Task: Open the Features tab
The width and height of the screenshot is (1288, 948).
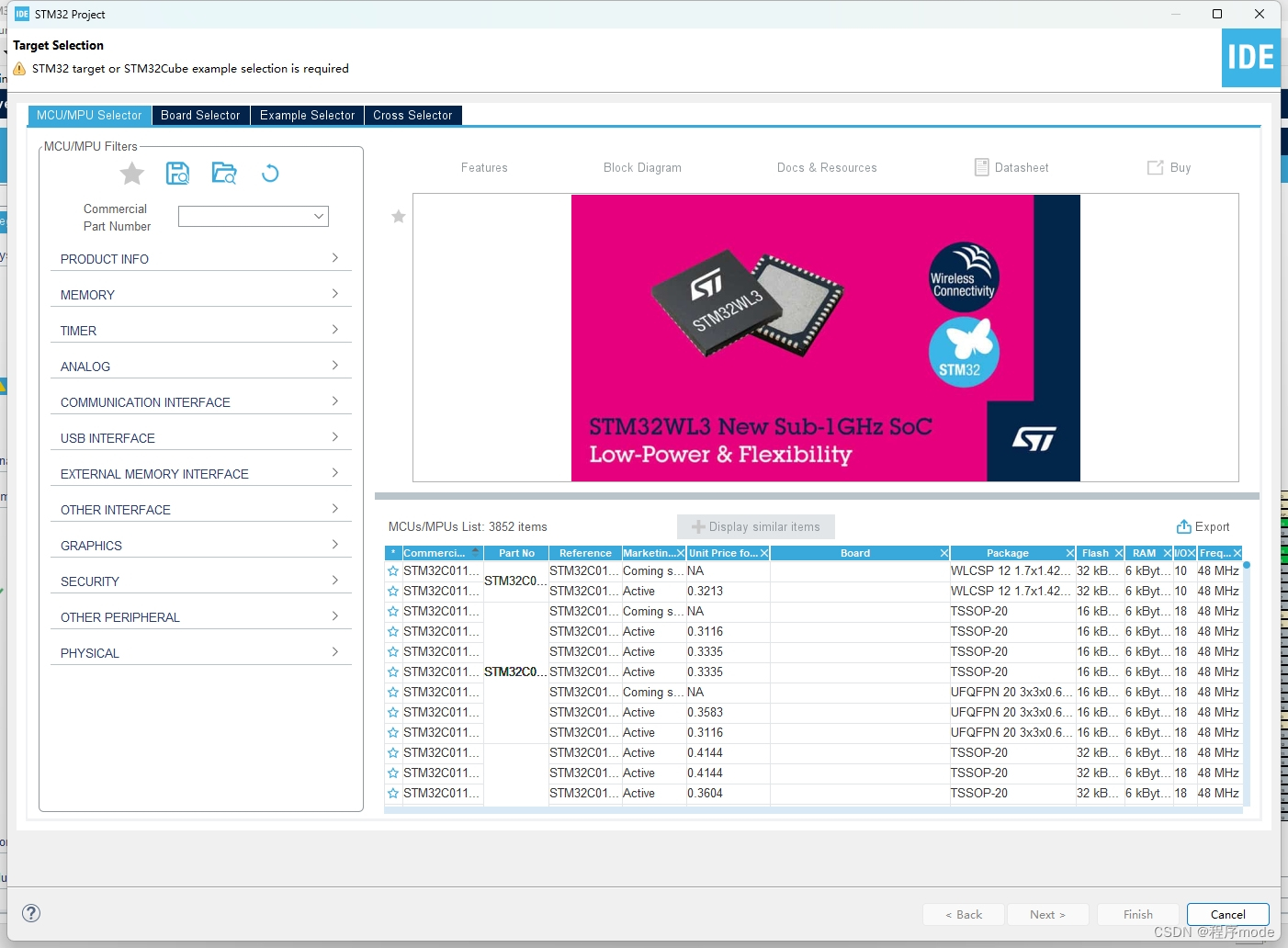Action: point(484,167)
